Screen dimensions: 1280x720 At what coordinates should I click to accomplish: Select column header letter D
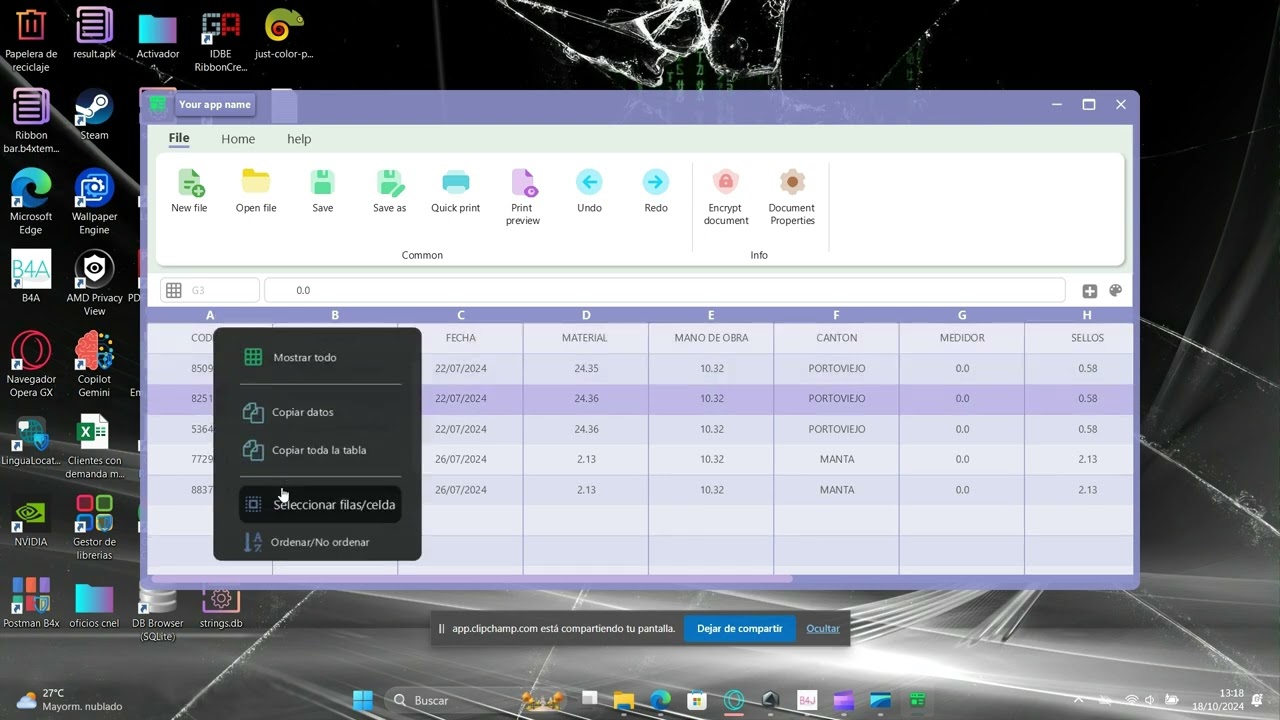(585, 315)
